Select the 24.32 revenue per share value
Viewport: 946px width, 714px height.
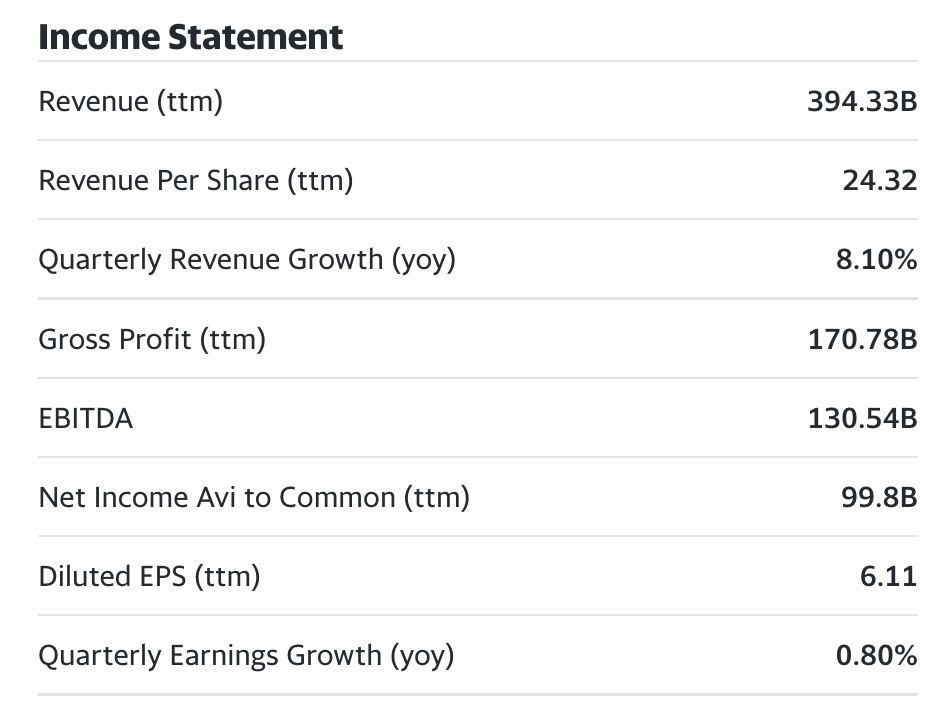(879, 180)
